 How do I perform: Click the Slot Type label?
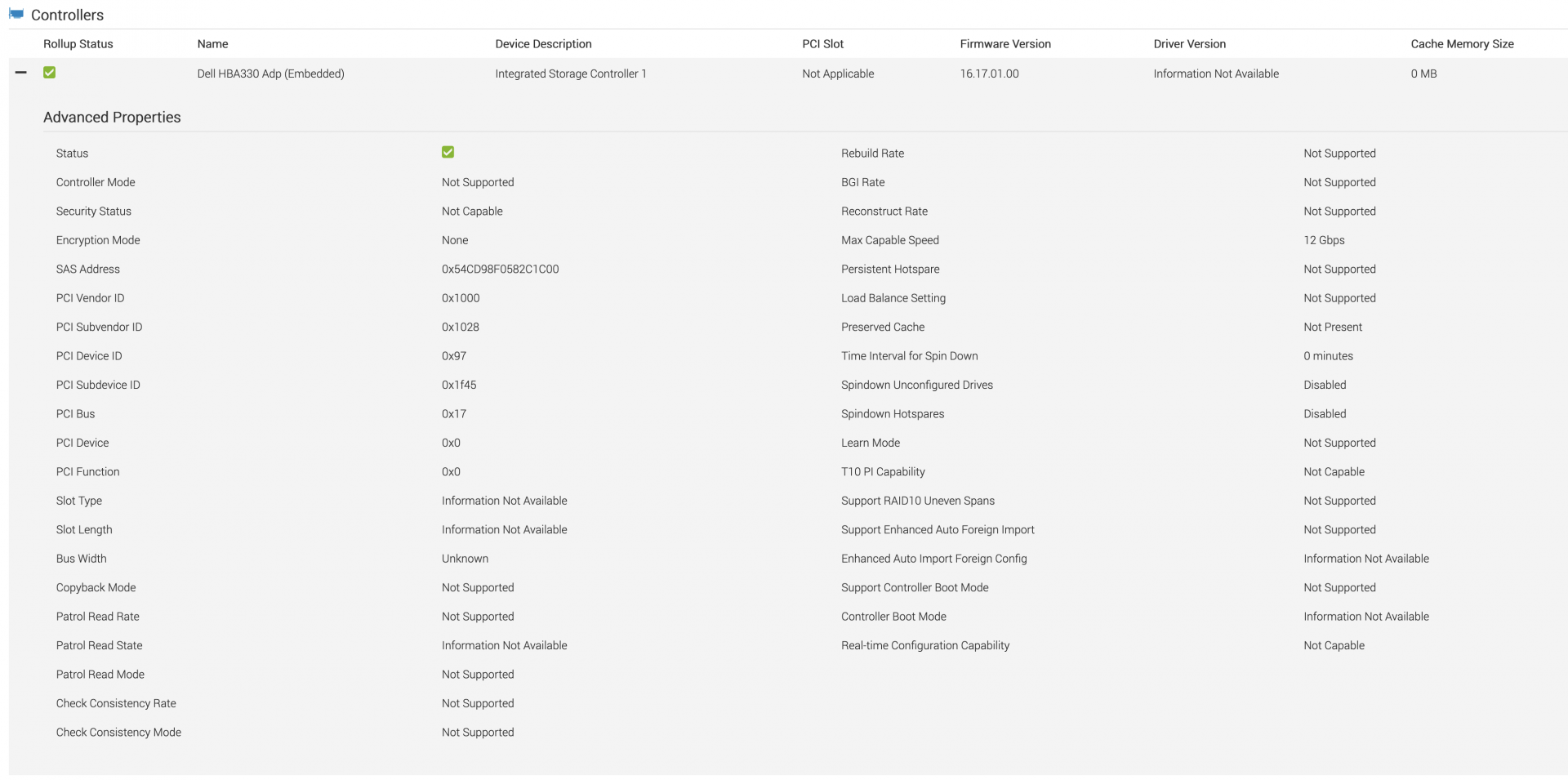point(79,501)
